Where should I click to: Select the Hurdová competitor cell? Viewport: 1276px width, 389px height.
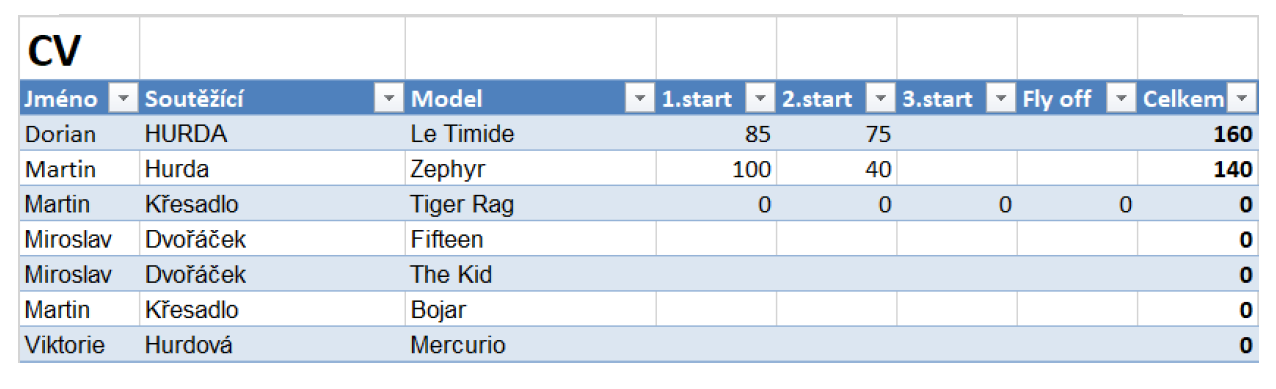(x=272, y=345)
